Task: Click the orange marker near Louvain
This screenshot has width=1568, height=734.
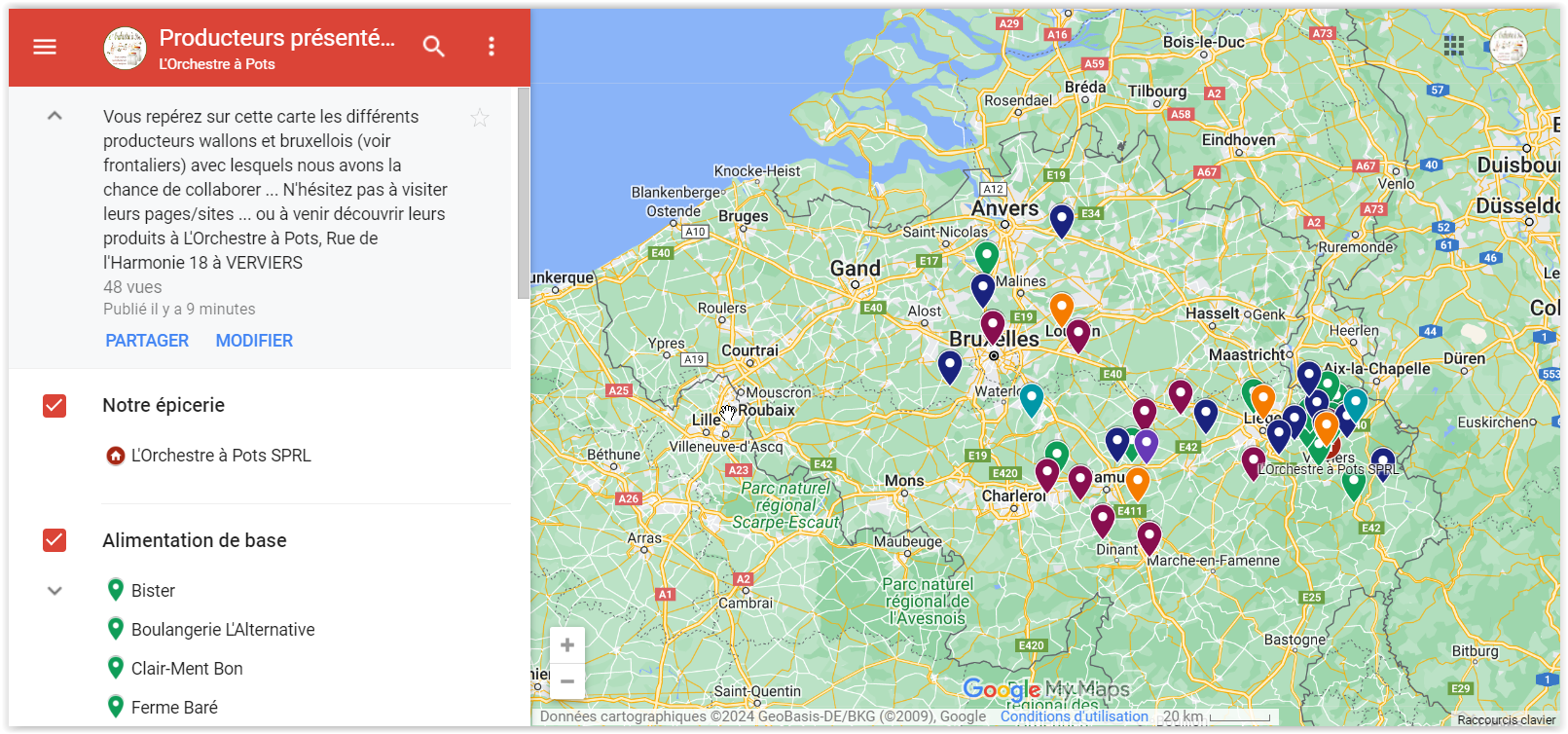Action: click(x=1062, y=309)
